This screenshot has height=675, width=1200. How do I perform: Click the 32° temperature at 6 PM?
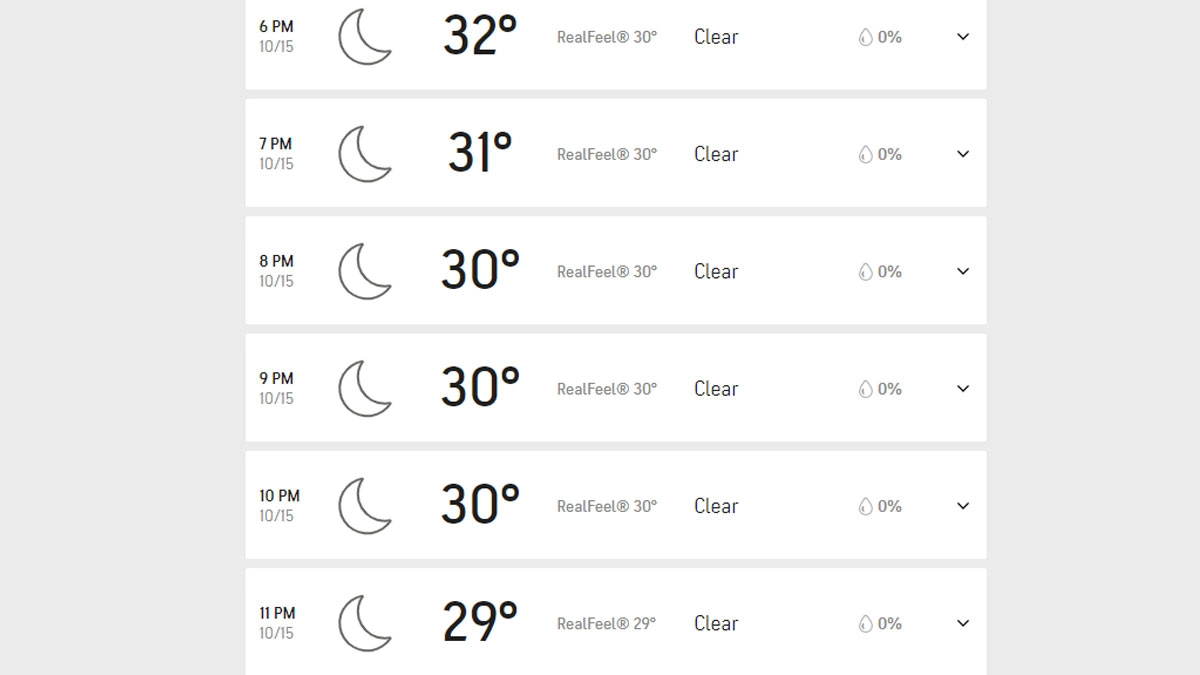click(x=480, y=37)
